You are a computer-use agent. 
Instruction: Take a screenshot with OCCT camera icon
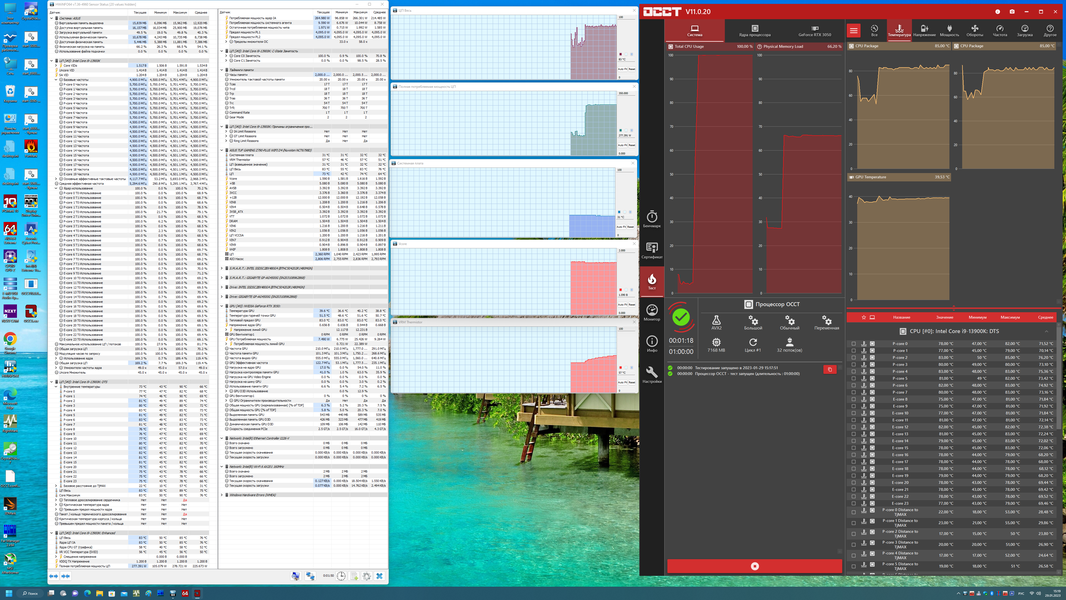[x=1012, y=12]
